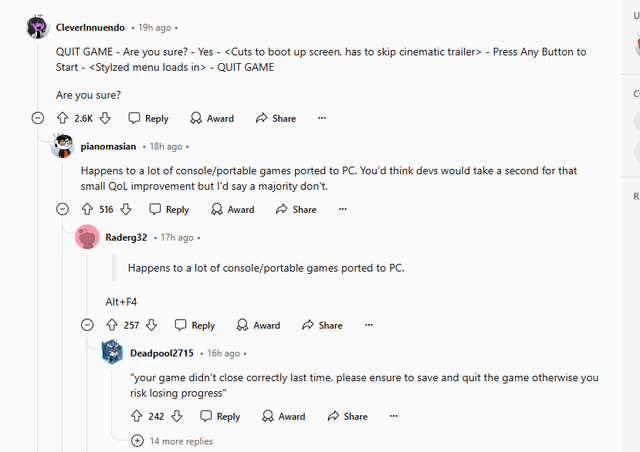The width and height of the screenshot is (640, 452).
Task: Open more options on CleverInnuendo's comment
Action: click(x=321, y=118)
